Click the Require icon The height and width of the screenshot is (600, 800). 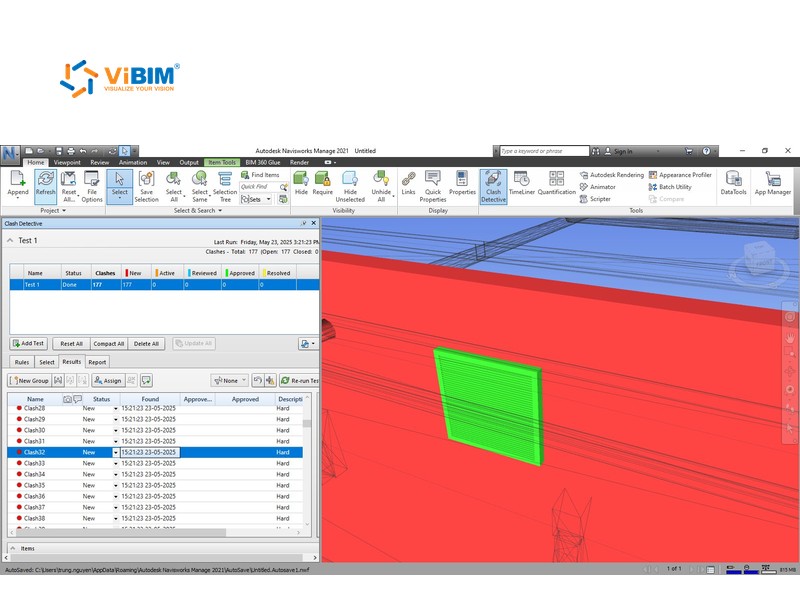coord(322,179)
